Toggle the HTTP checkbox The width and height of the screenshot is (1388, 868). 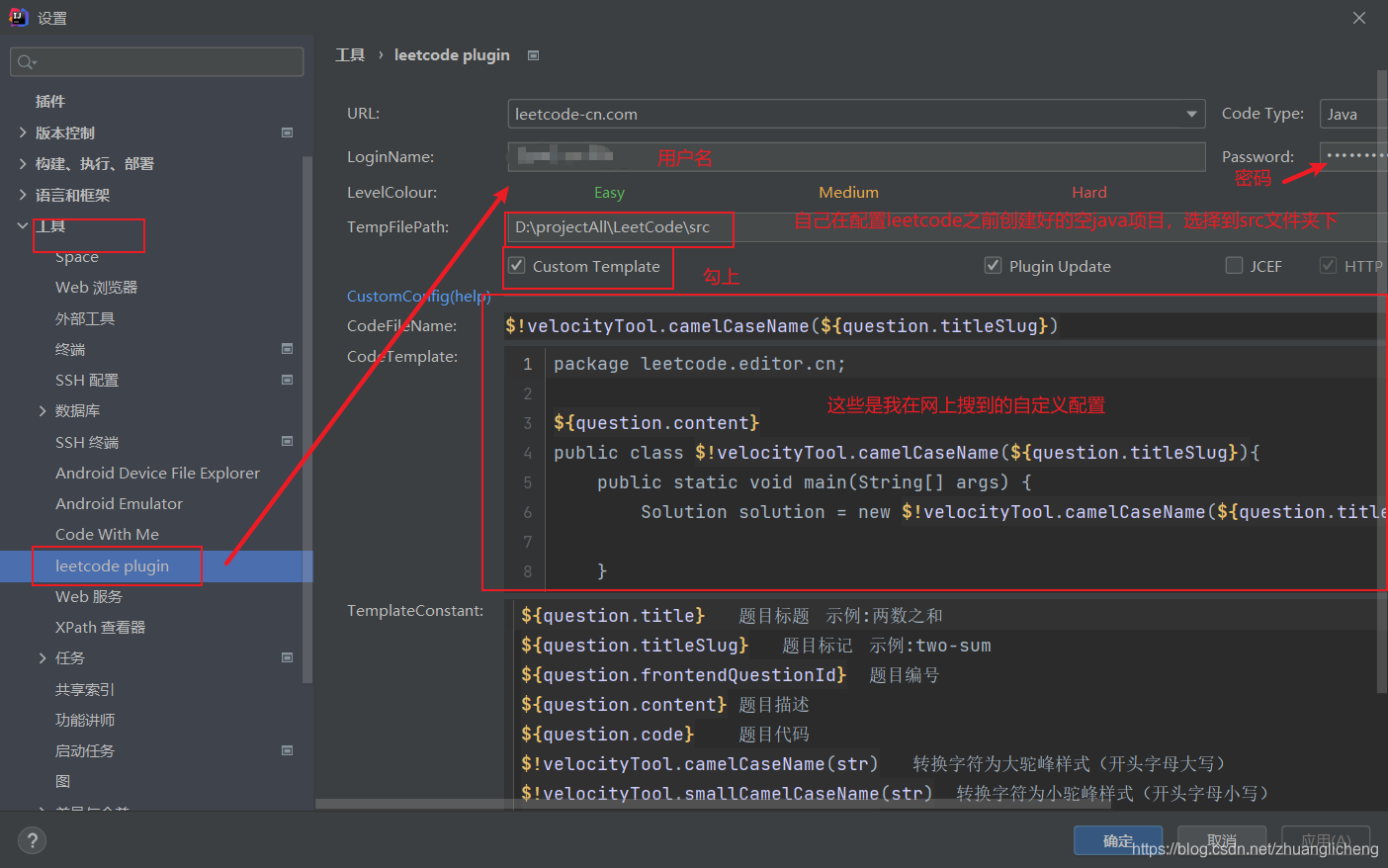[1329, 265]
